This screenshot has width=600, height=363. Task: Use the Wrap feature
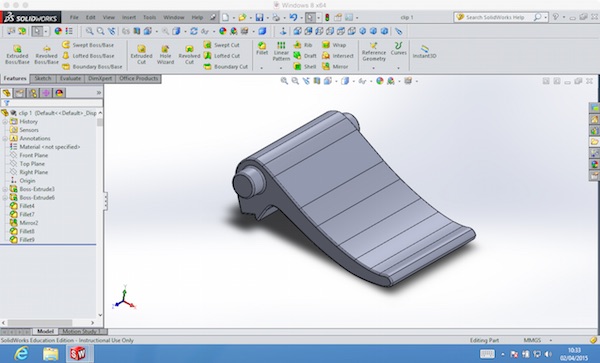334,45
